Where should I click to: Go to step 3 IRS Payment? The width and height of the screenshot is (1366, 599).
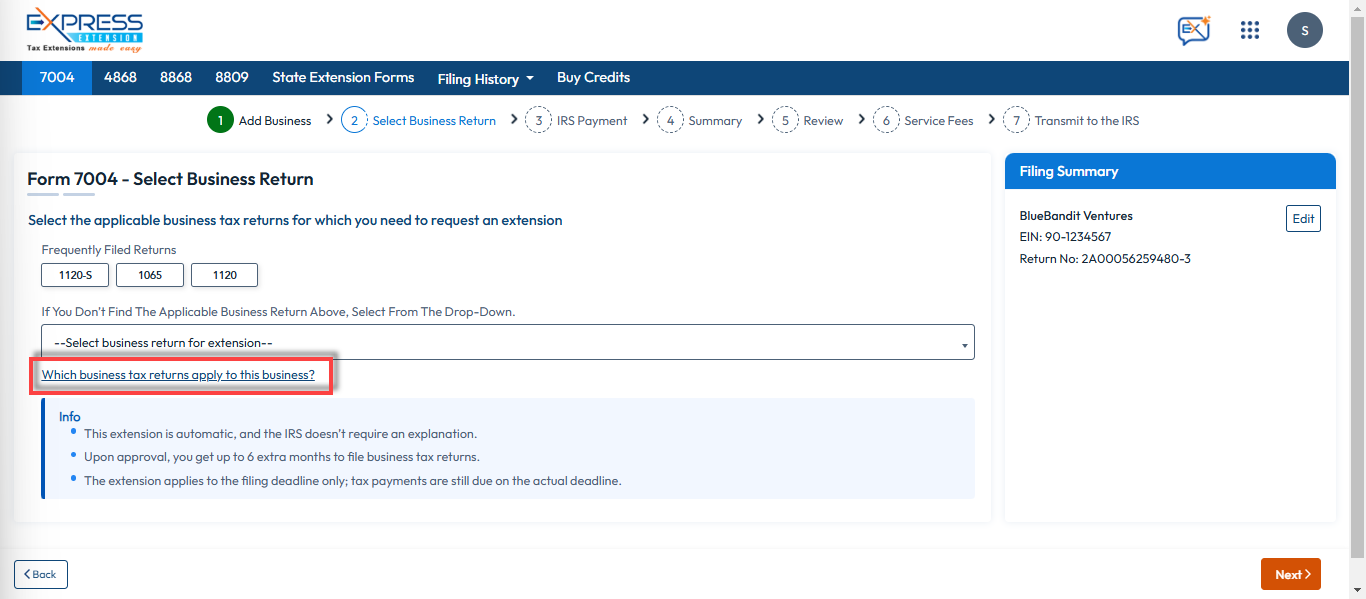[577, 120]
